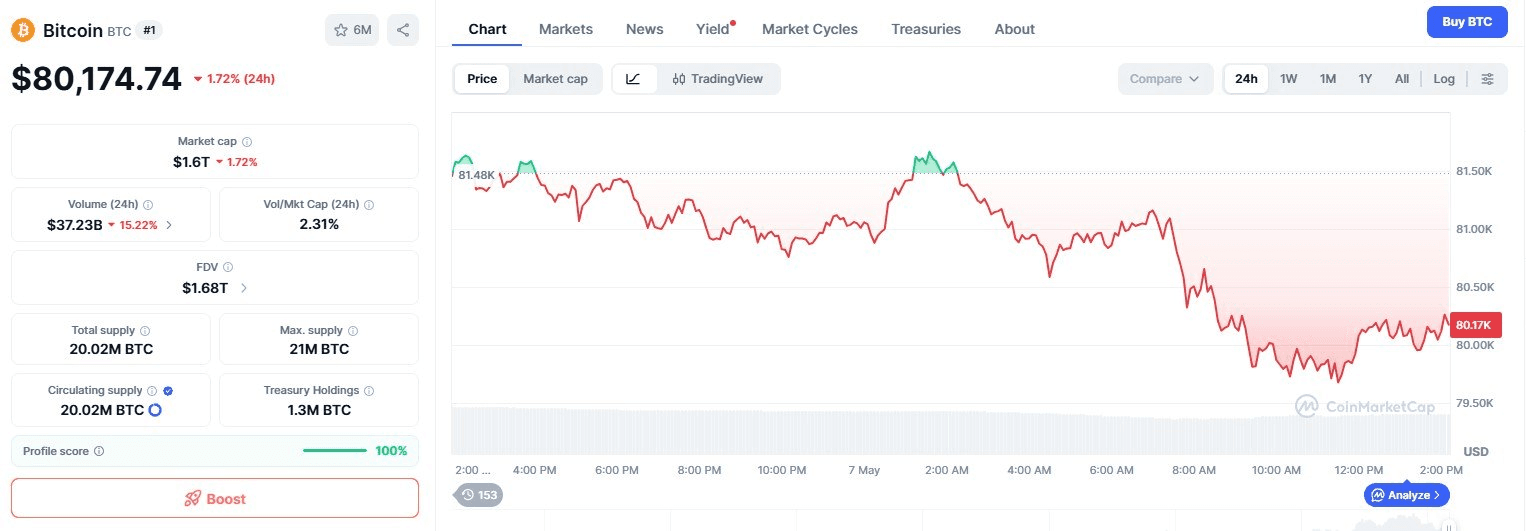Open the Treasuries tab

click(x=926, y=29)
